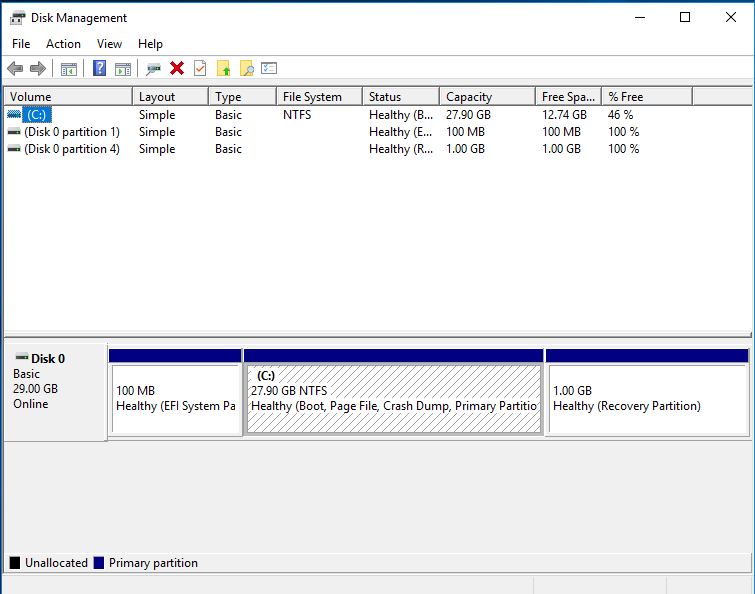The width and height of the screenshot is (755, 594).
Task: Sort by the Layout column header
Action: [170, 97]
